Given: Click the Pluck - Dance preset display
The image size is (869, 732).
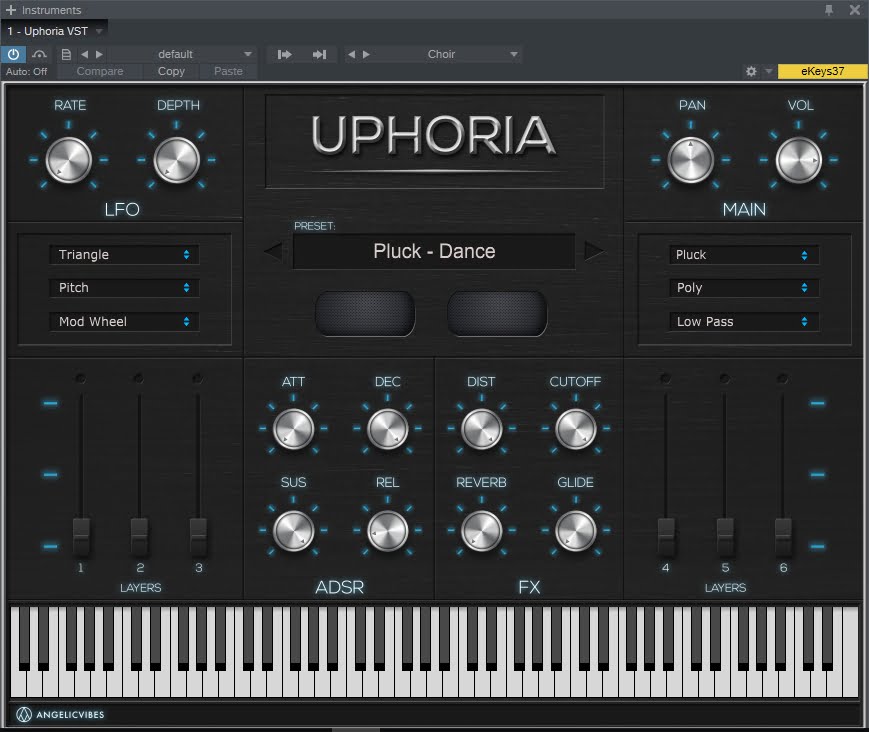Looking at the screenshot, I should pos(434,252).
